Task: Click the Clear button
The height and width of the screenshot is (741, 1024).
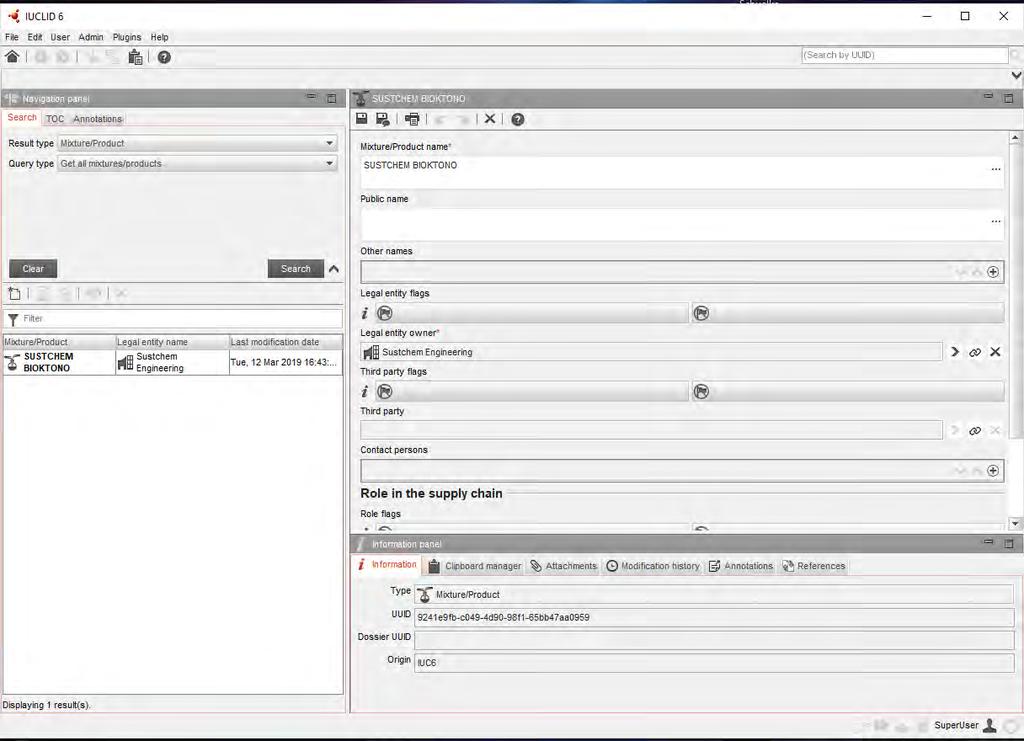Action: [x=33, y=269]
